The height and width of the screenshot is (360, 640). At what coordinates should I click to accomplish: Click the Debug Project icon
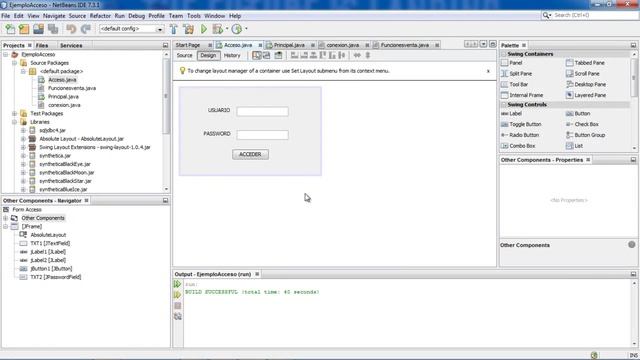[x=218, y=29]
